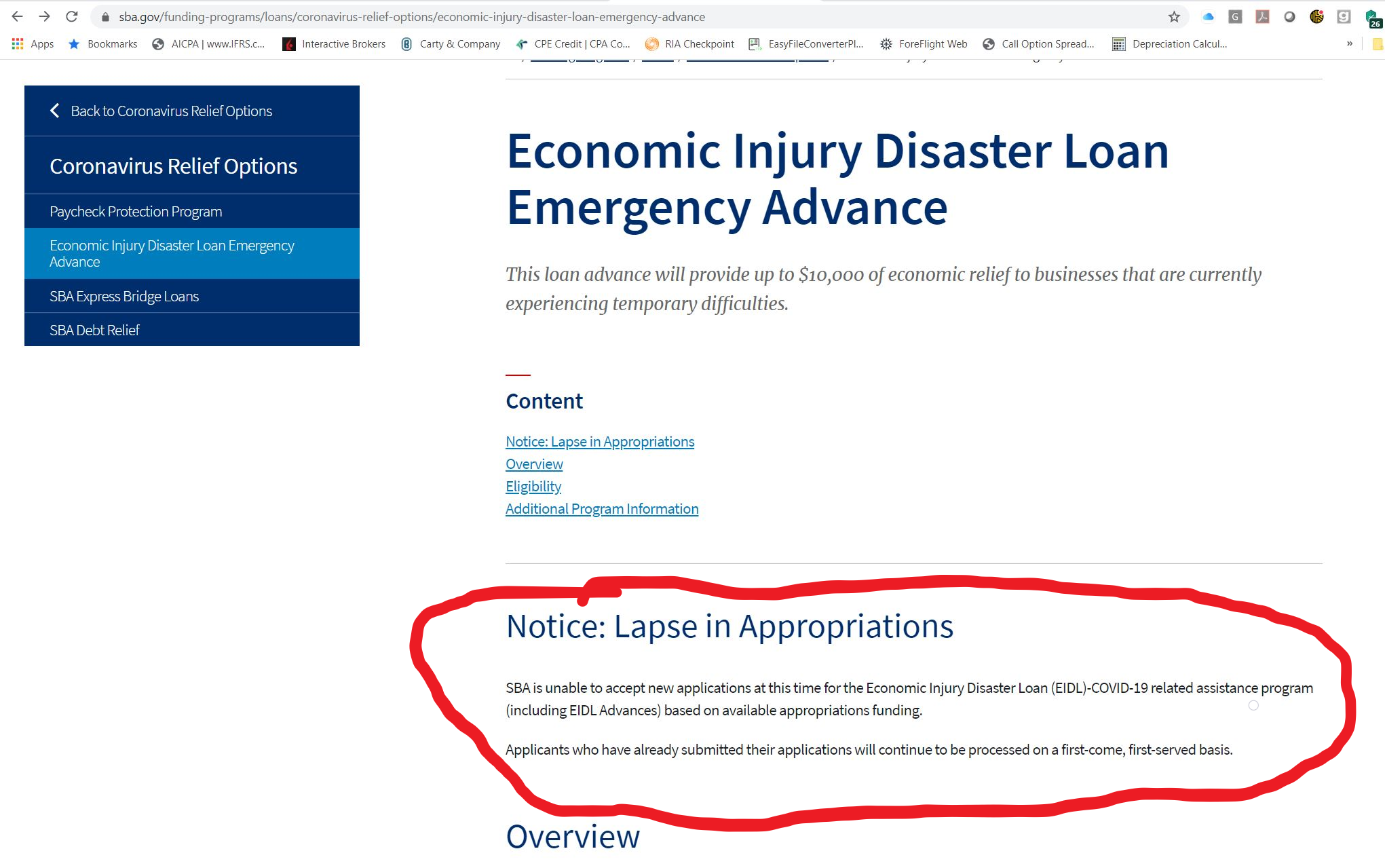This screenshot has height=868, width=1385.
Task: Click the browser forward arrow
Action: click(45, 16)
